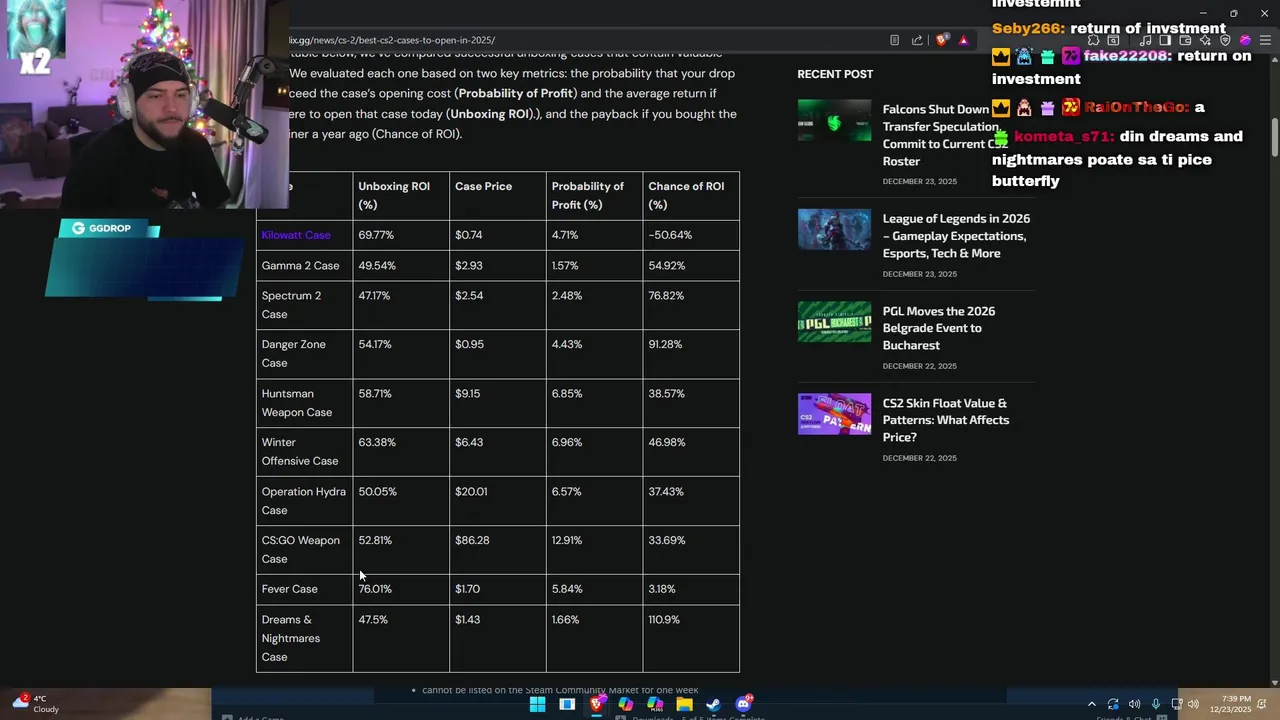Image resolution: width=1280 pixels, height=720 pixels.
Task: Open the Brave Wallet icon
Action: point(1185,40)
